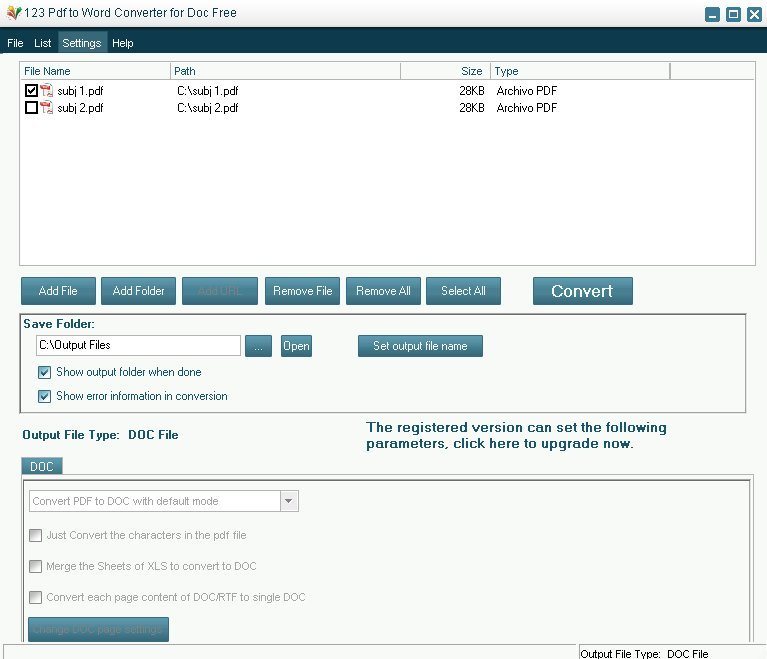The width and height of the screenshot is (767, 659).
Task: Open the List menu
Action: pos(43,43)
